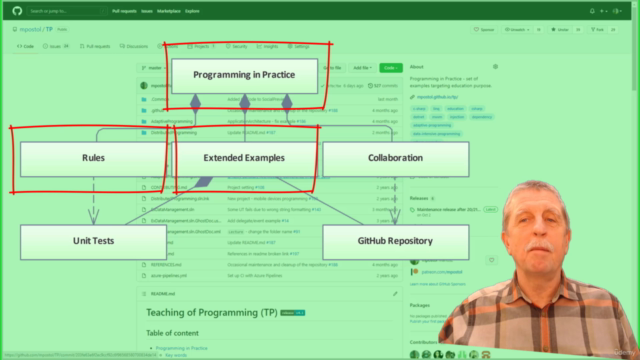Open Learn more about GitHub Sponsors

pyautogui.click(x=438, y=284)
